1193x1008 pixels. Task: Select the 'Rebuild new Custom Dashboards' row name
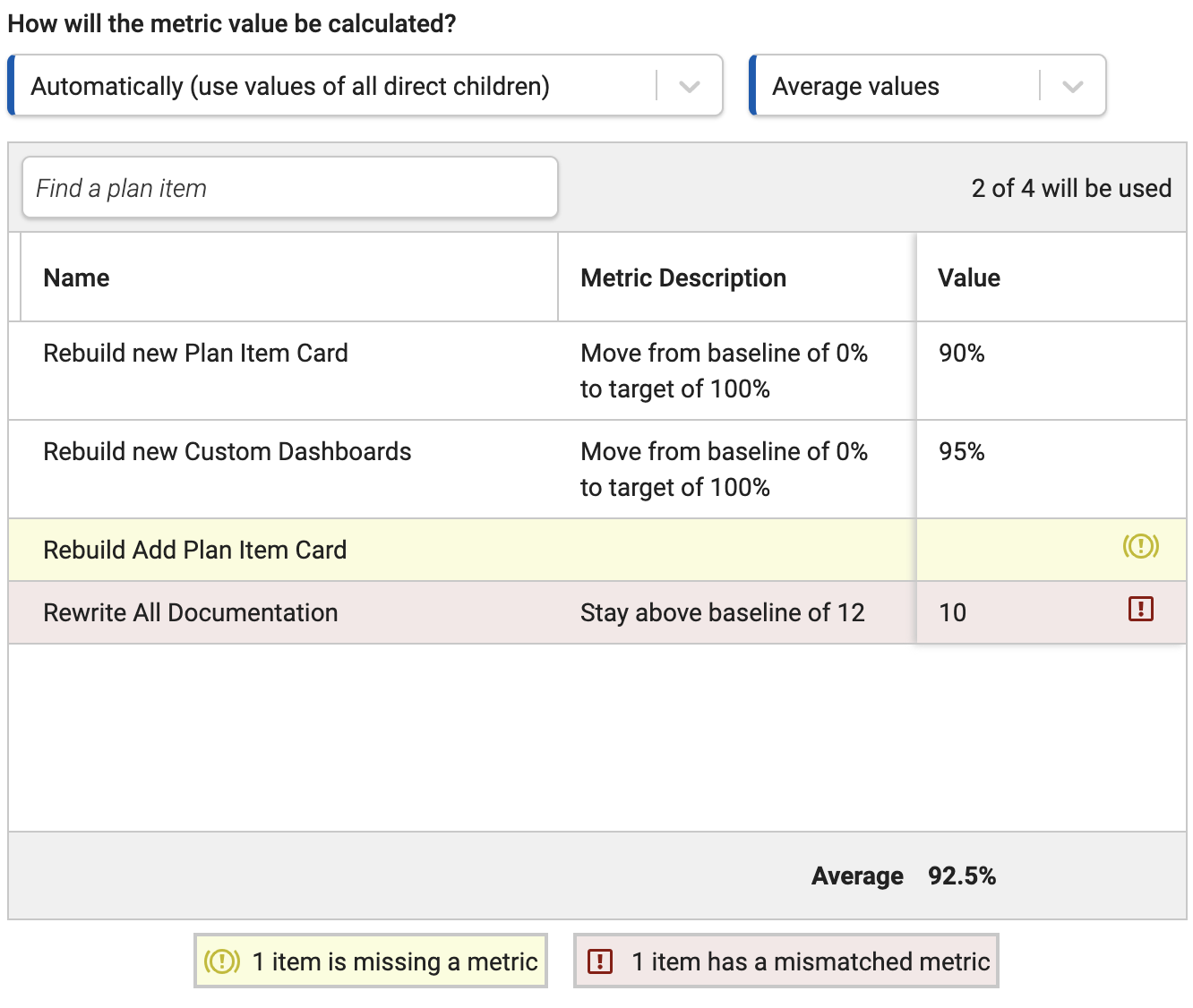click(227, 451)
